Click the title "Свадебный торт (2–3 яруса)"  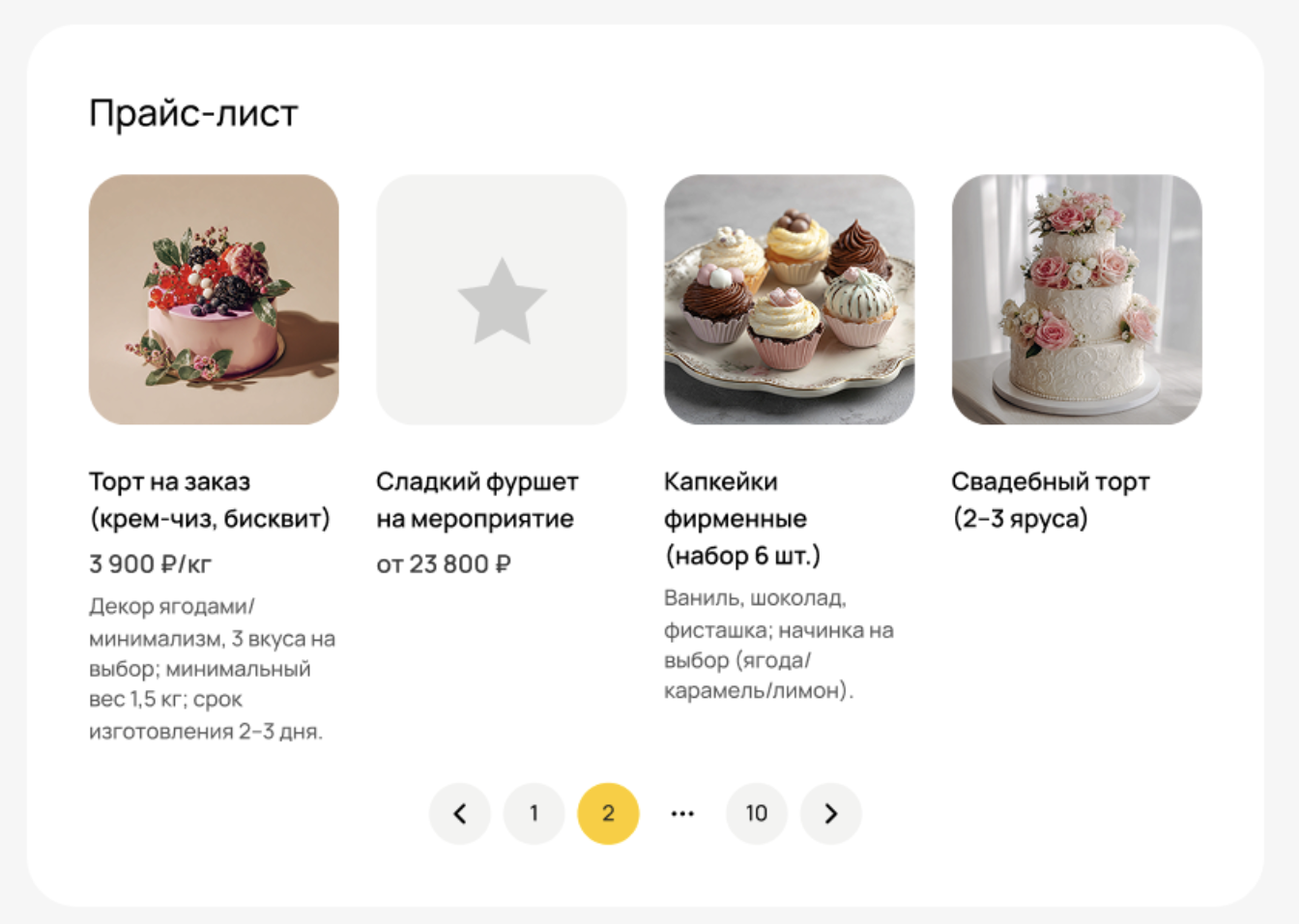point(1051,500)
